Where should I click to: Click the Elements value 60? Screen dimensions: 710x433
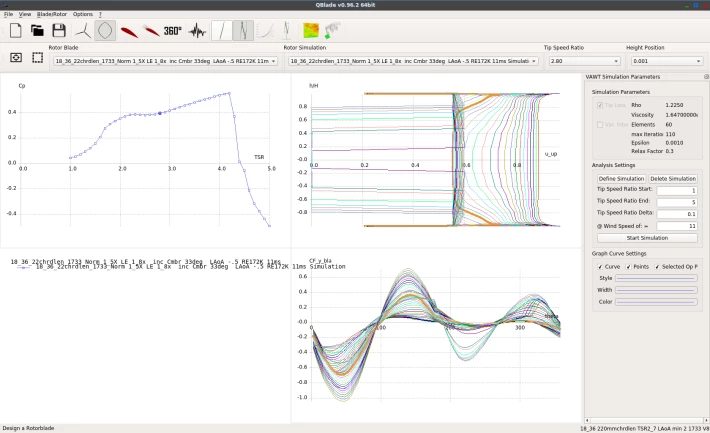click(669, 125)
